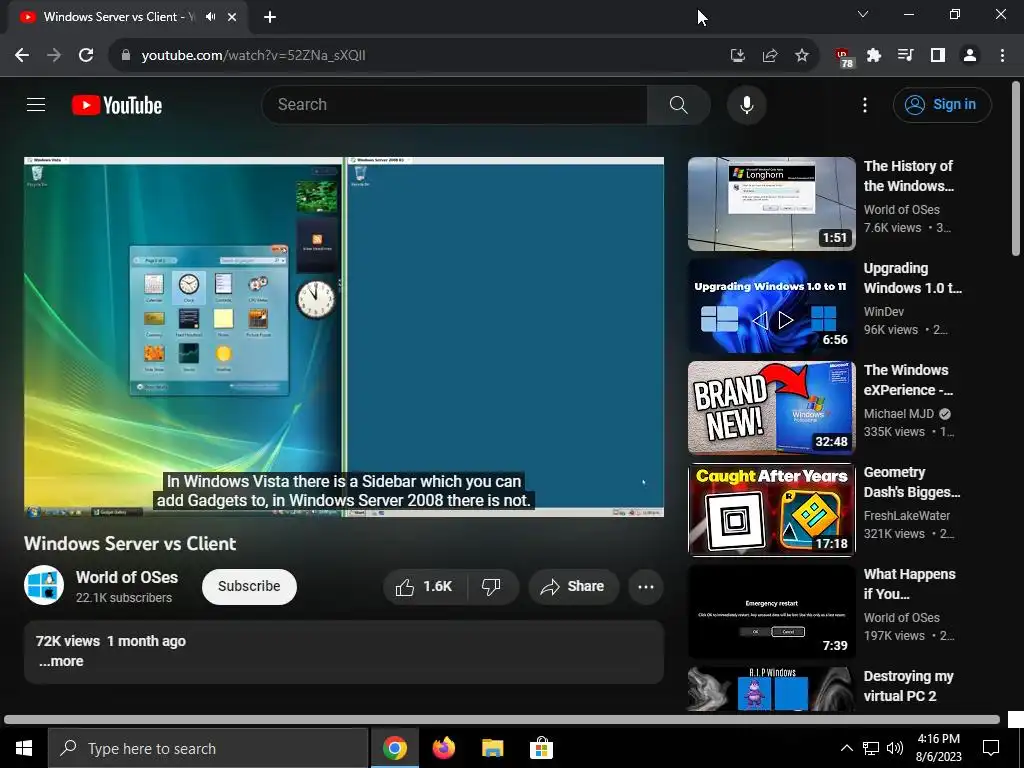Open Chrome profile avatar
Viewport: 1024px width, 768px height.
tap(970, 56)
